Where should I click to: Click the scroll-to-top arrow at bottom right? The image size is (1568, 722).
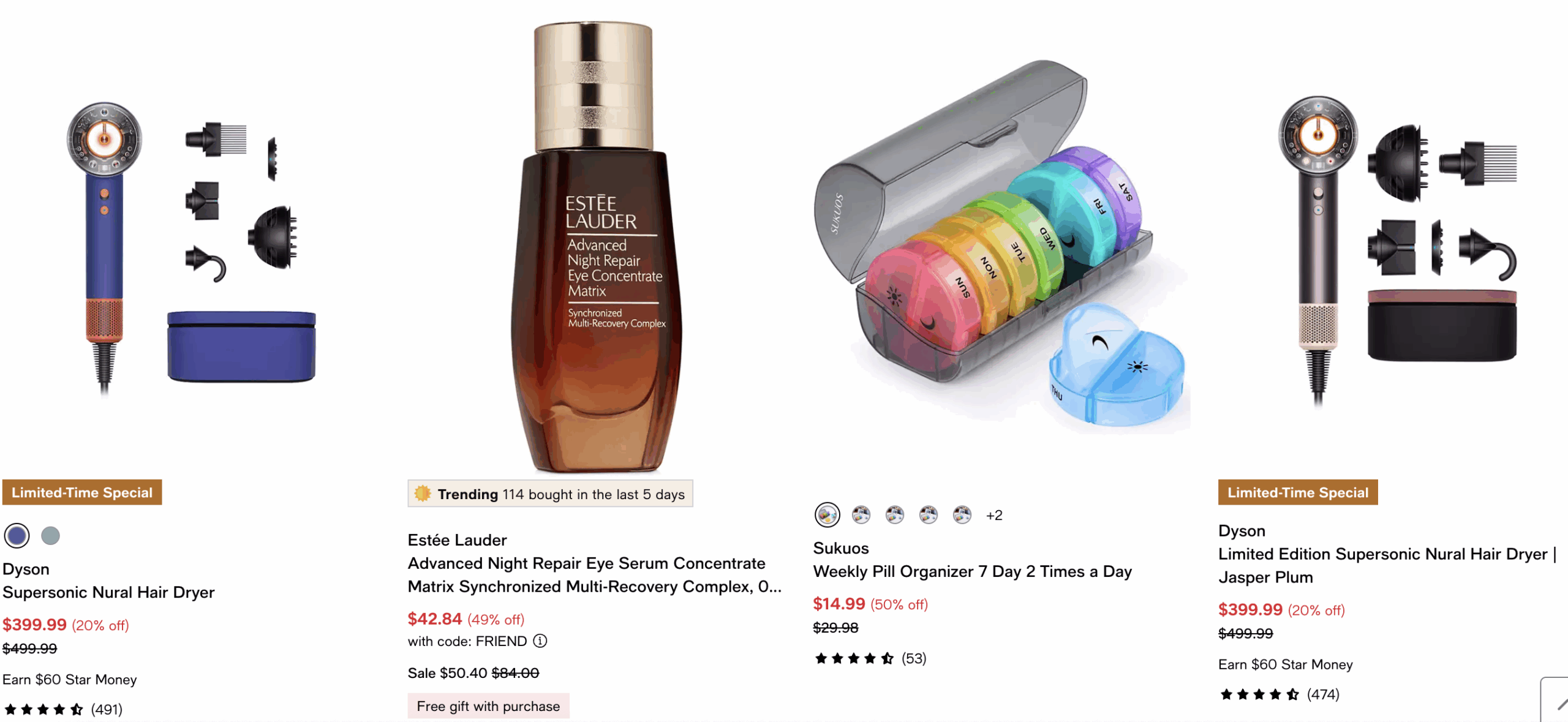point(1556,700)
